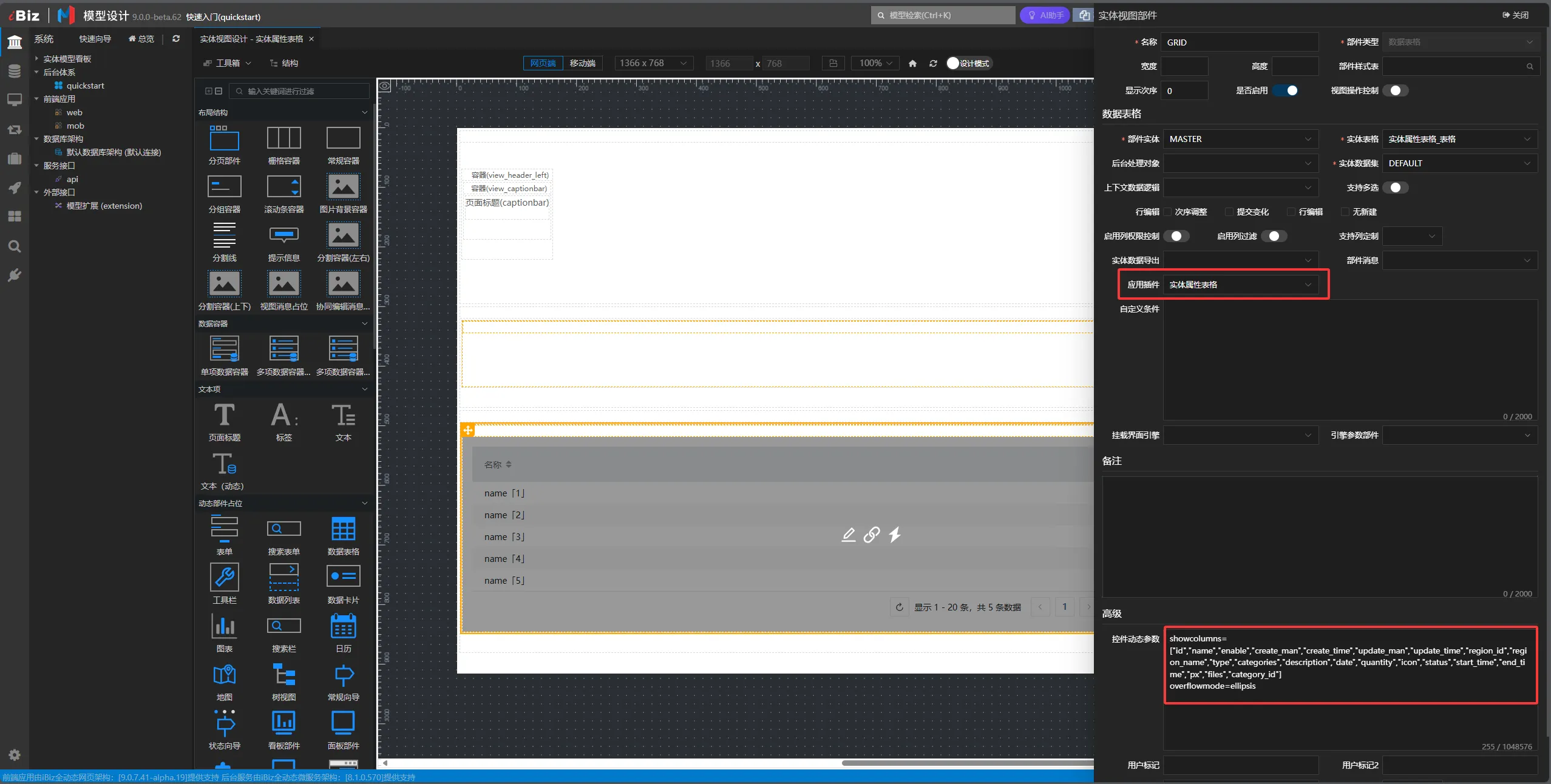
Task: Toggle the 是否启用 switch off
Action: [x=1286, y=90]
